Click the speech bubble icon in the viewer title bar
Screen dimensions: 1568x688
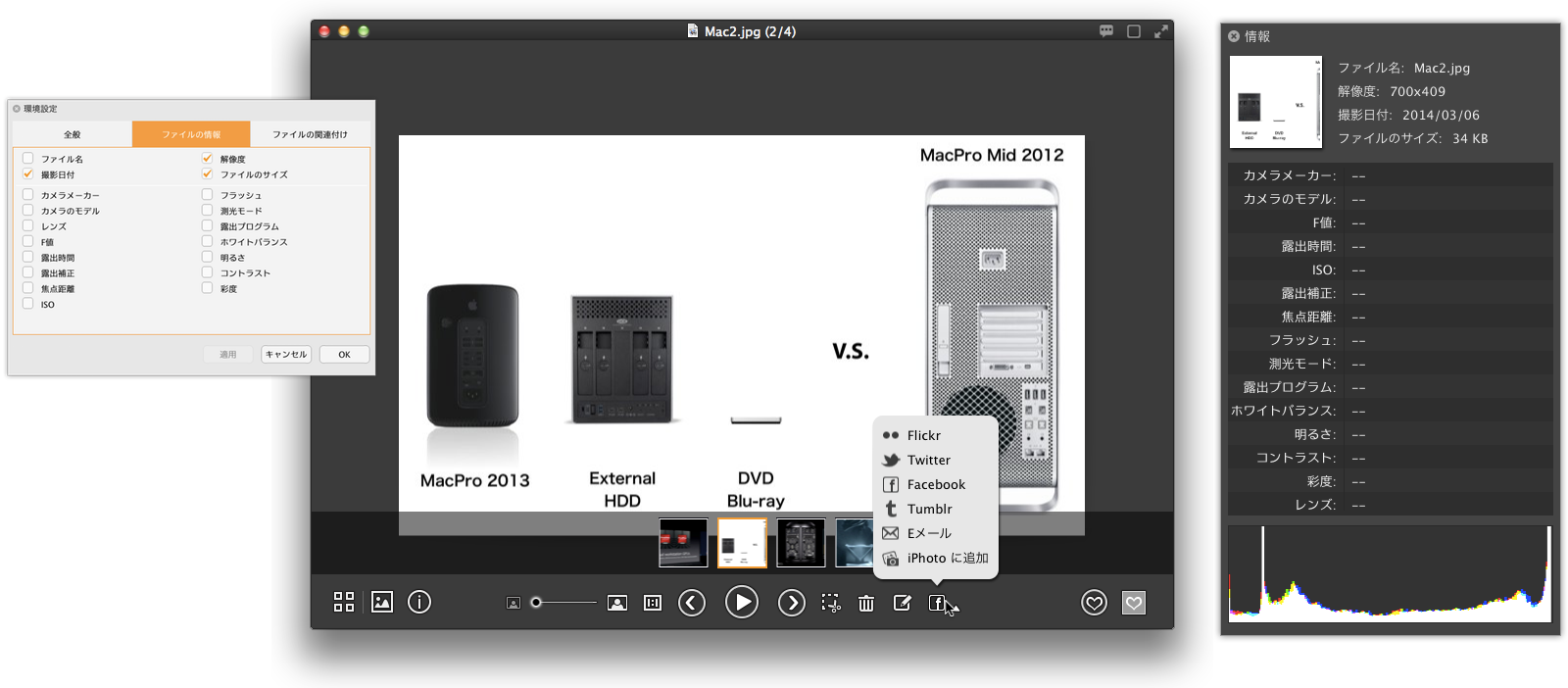[1106, 31]
